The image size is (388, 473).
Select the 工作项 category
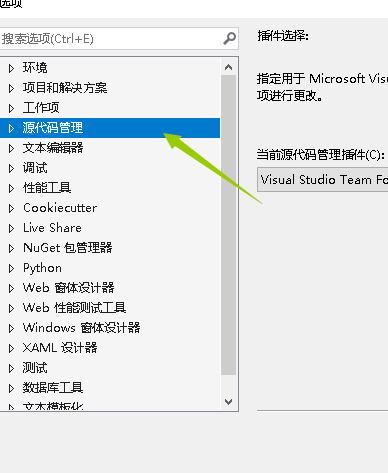(x=41, y=108)
